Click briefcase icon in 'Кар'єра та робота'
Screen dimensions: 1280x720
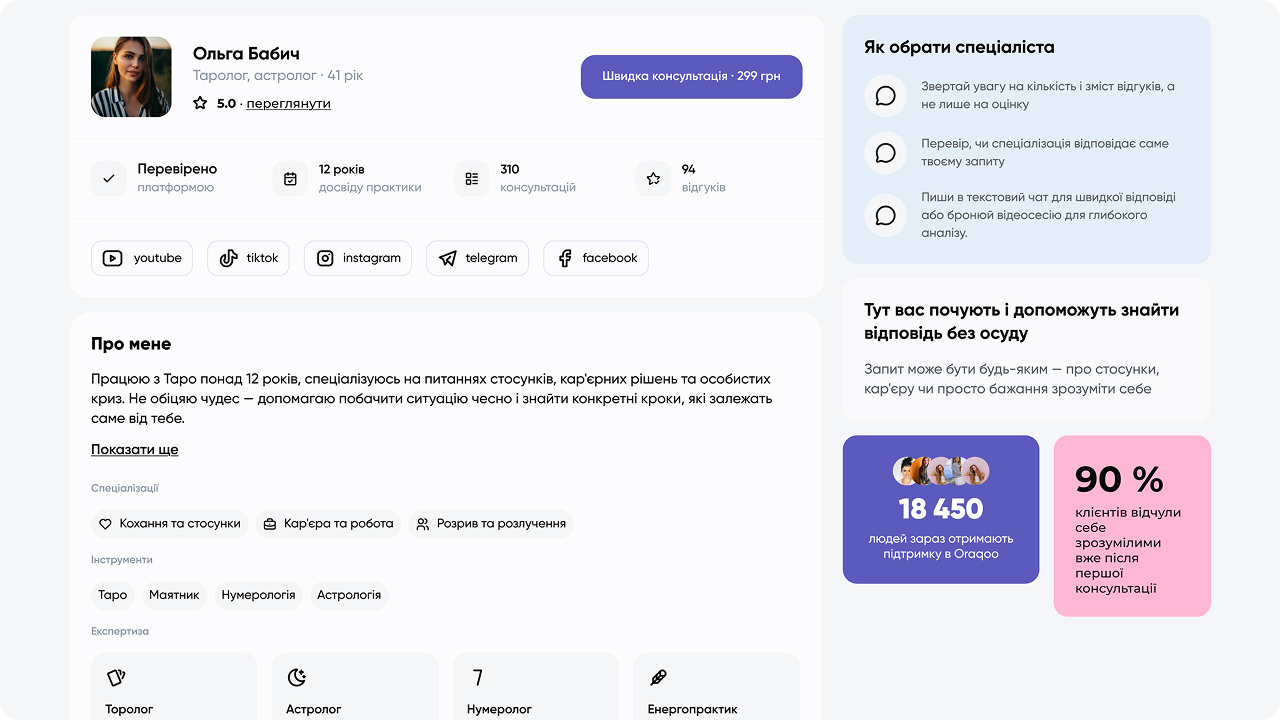(269, 523)
